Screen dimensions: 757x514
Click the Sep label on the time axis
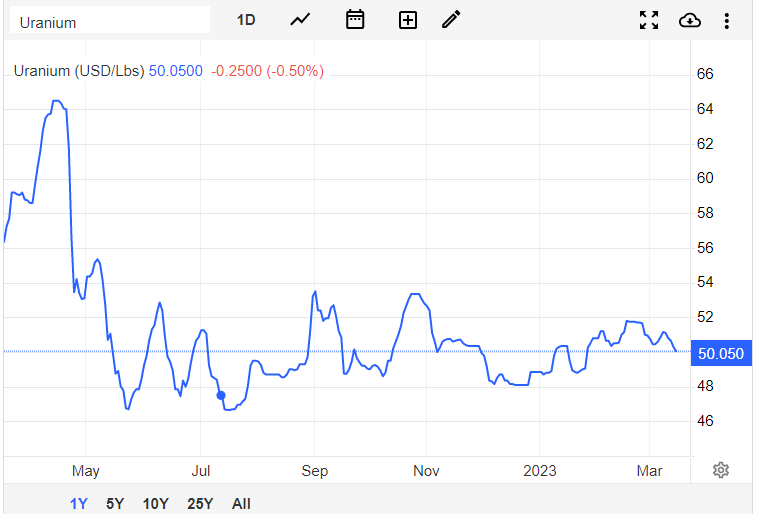(314, 471)
